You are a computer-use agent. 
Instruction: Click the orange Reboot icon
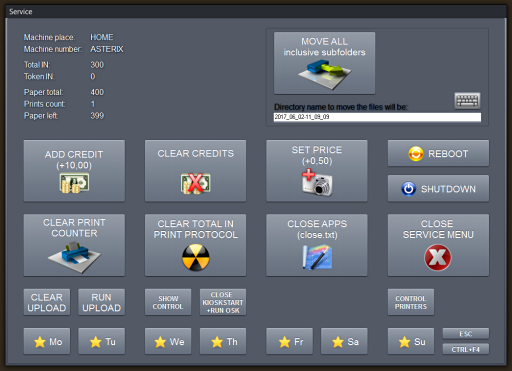pos(416,154)
